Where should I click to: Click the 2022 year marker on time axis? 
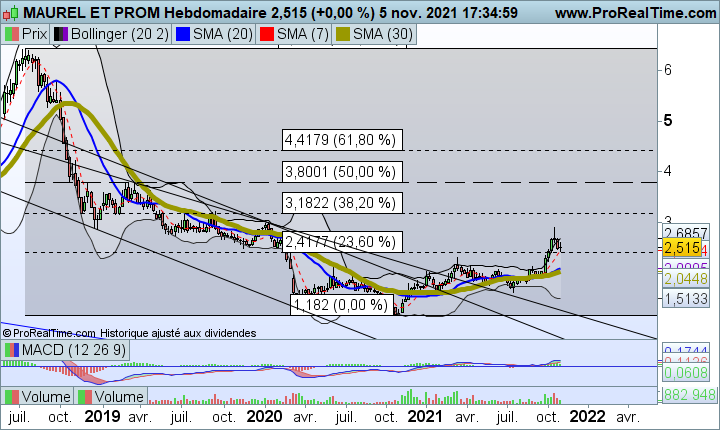click(587, 417)
